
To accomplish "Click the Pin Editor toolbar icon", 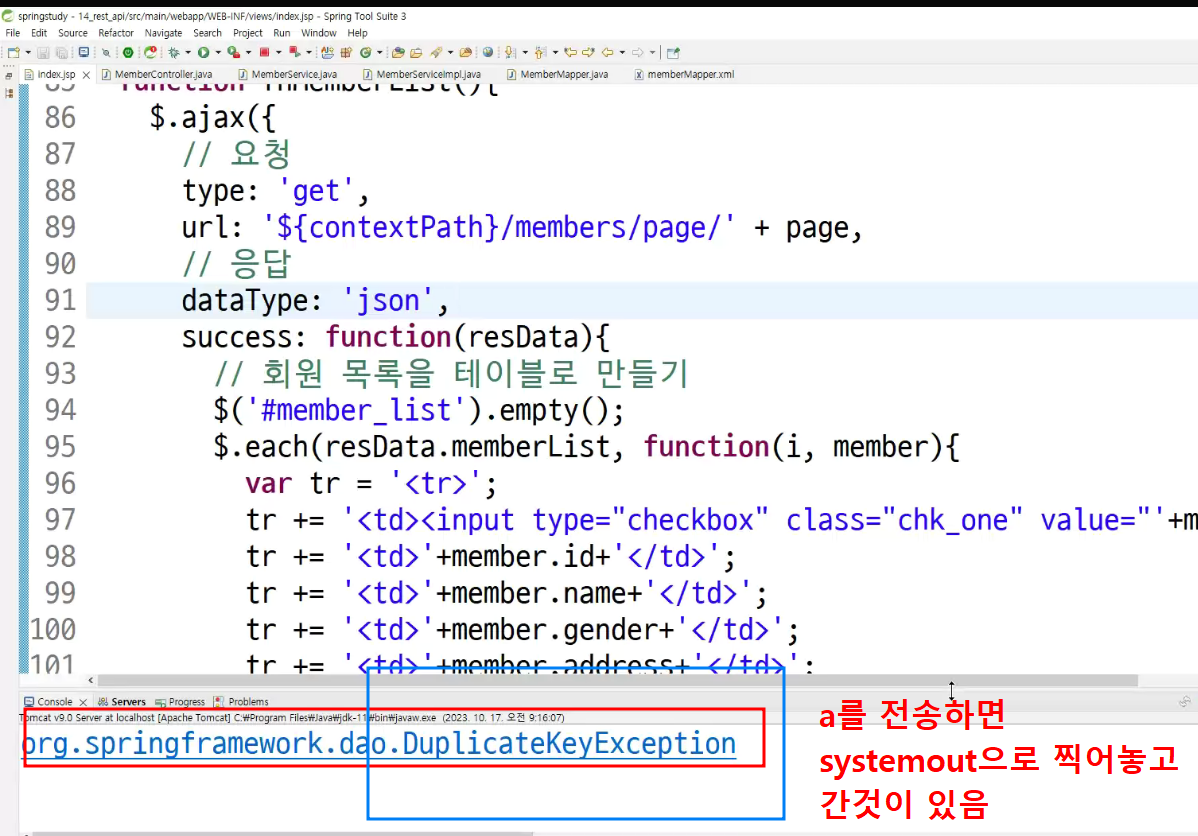I will 673,53.
